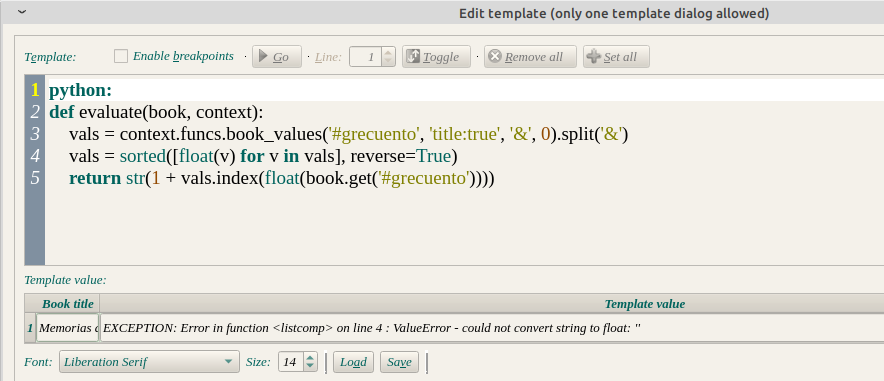Viewport: 884px width, 381px height.
Task: Click the X icon on Remove all
Action: point(495,56)
